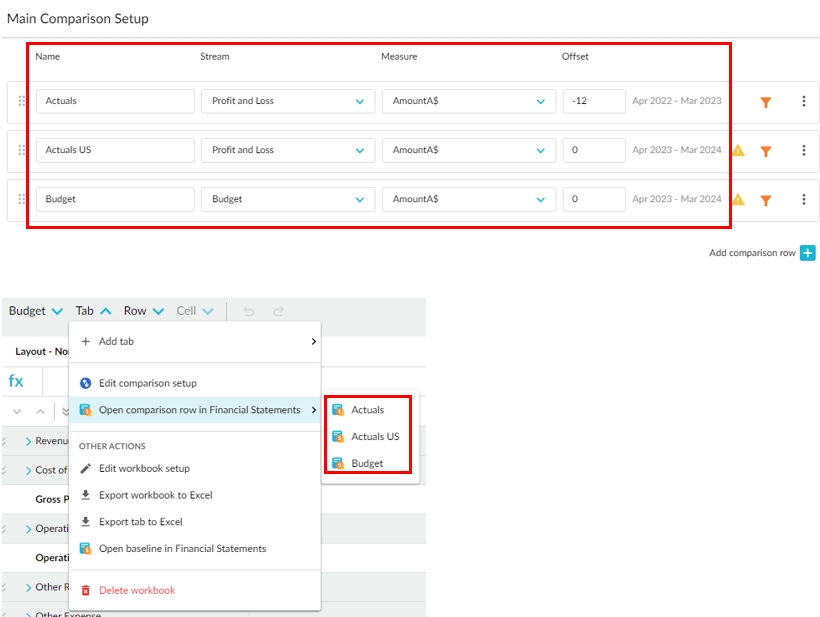
Task: Click Delete workbook option
Action: pos(136,590)
